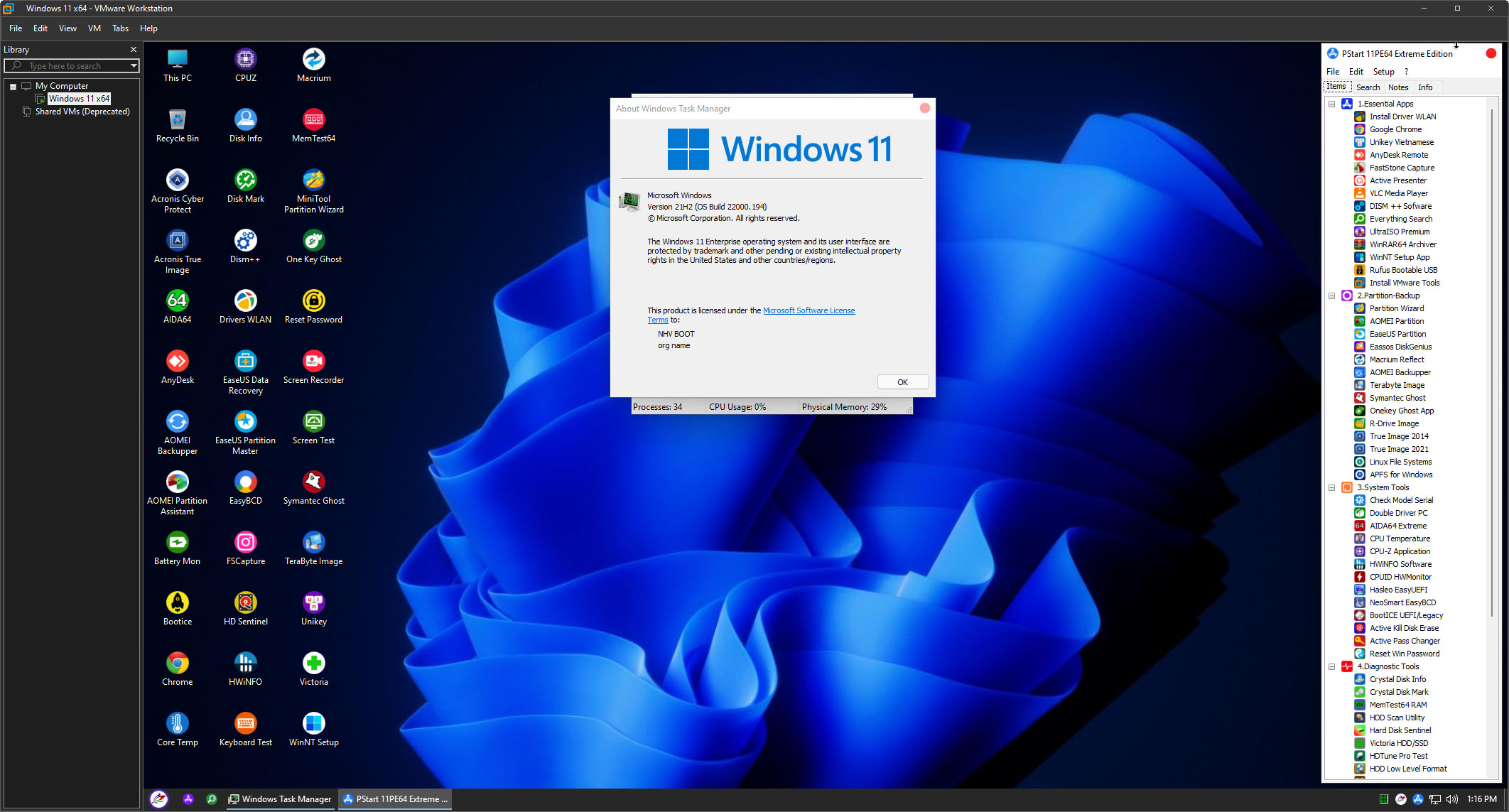
Task: Open the Library search dropdown arrow
Action: 133,65
